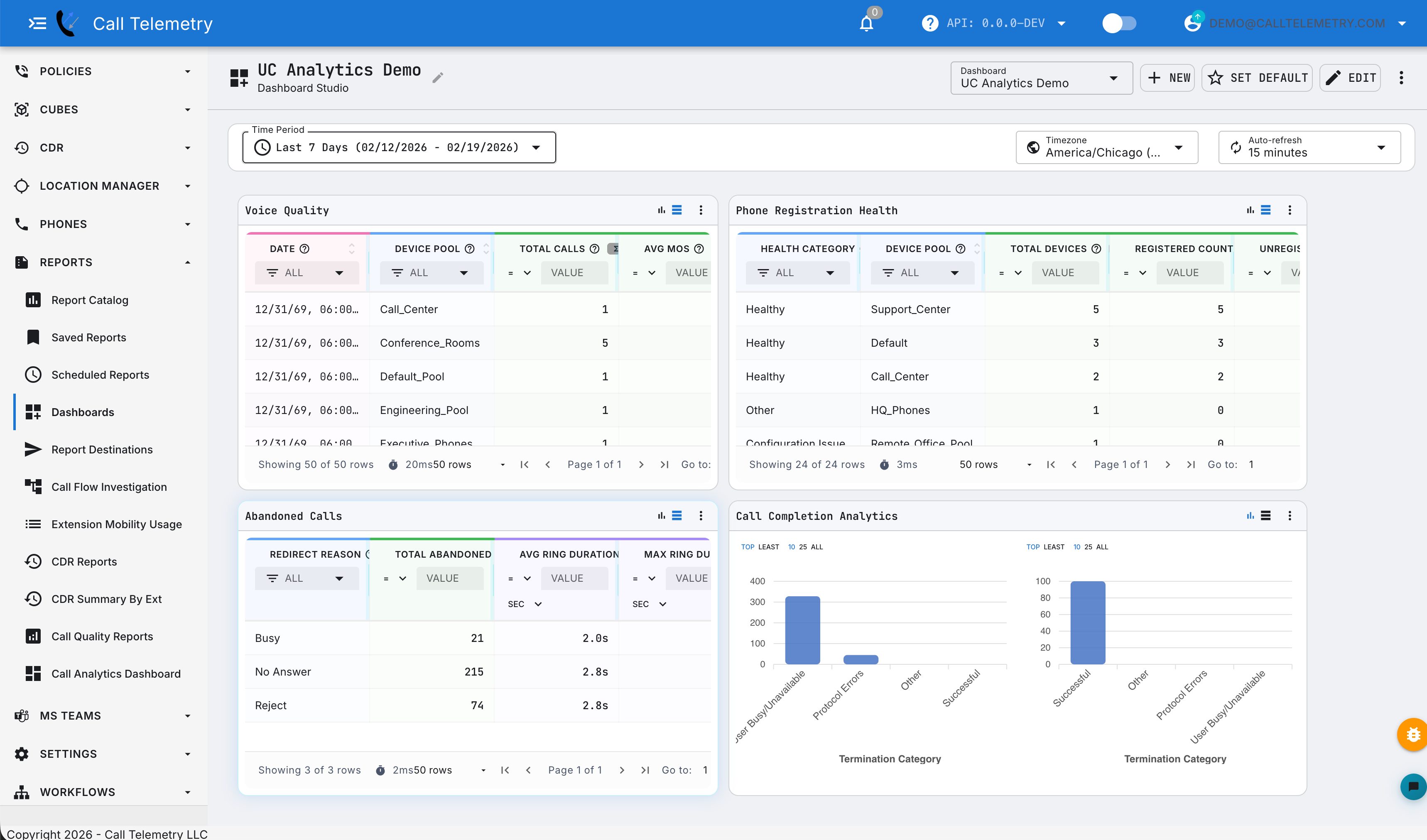Open Phone Registration Health options menu
Screen dimensions: 1427x840
(1290, 210)
